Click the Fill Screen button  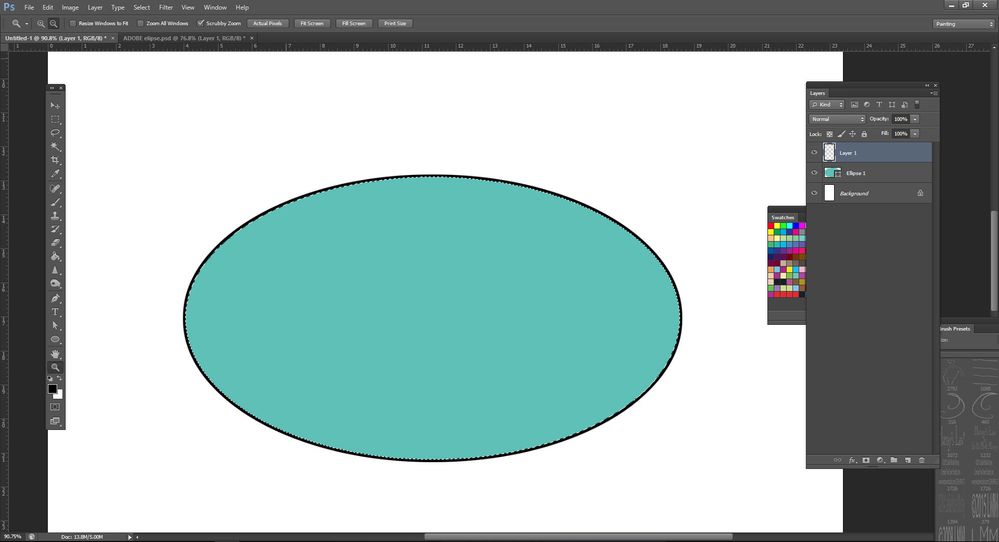[x=354, y=24]
